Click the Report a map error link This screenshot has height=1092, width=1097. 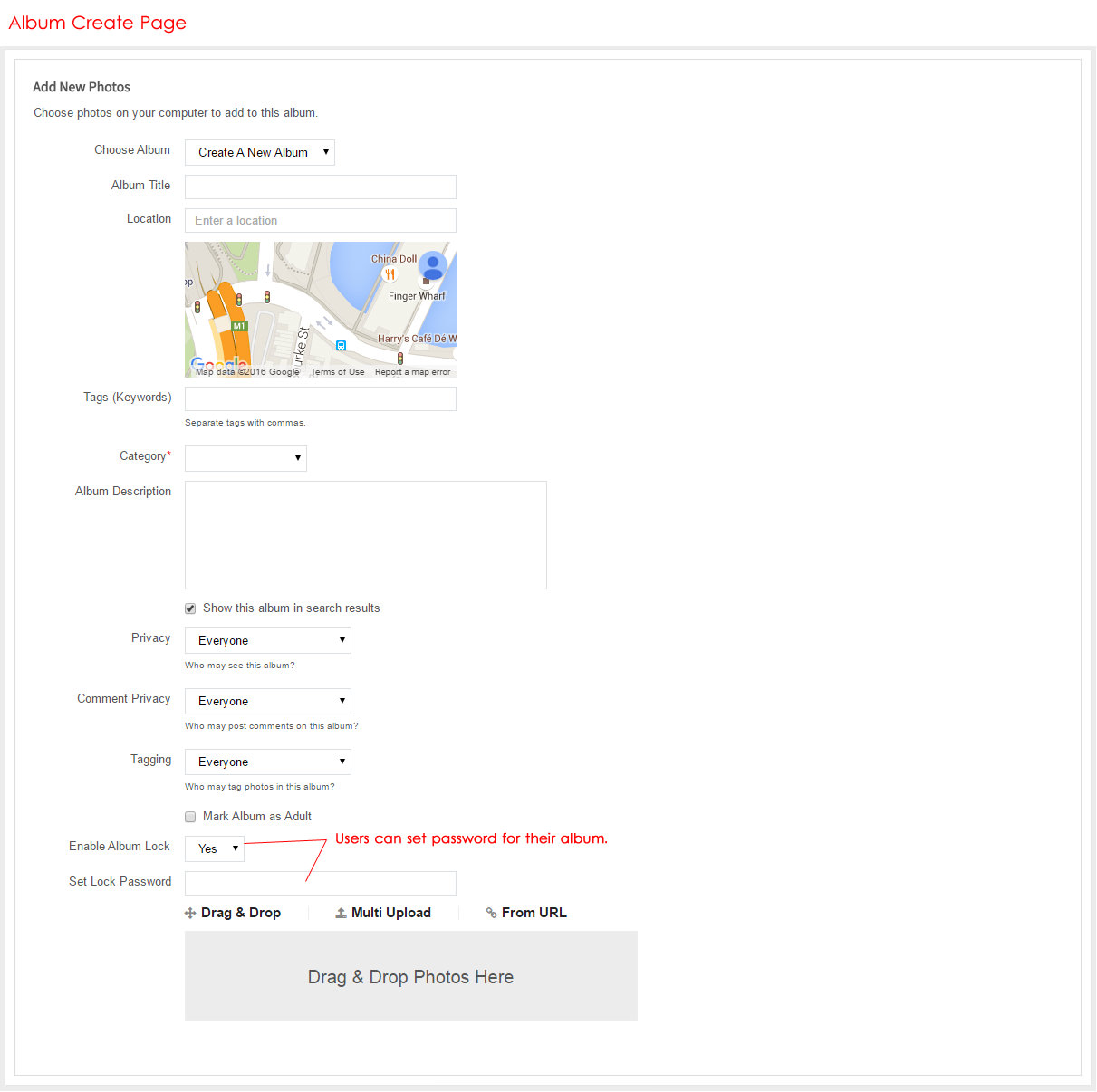(412, 372)
